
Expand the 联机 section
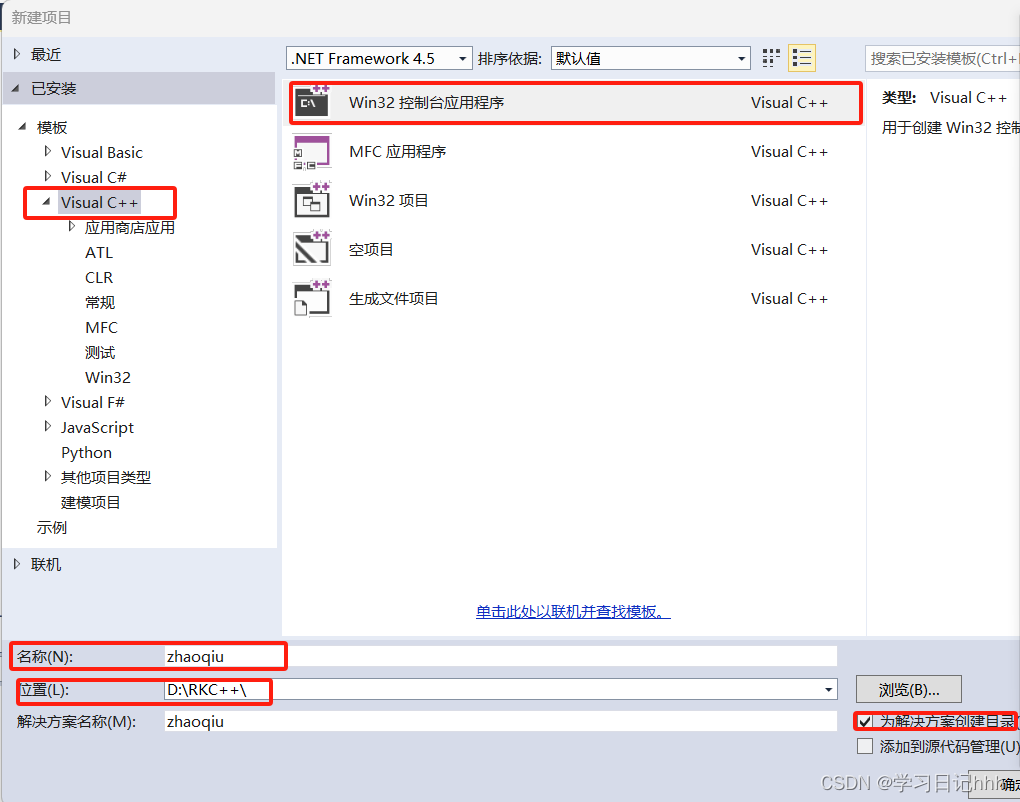17,564
